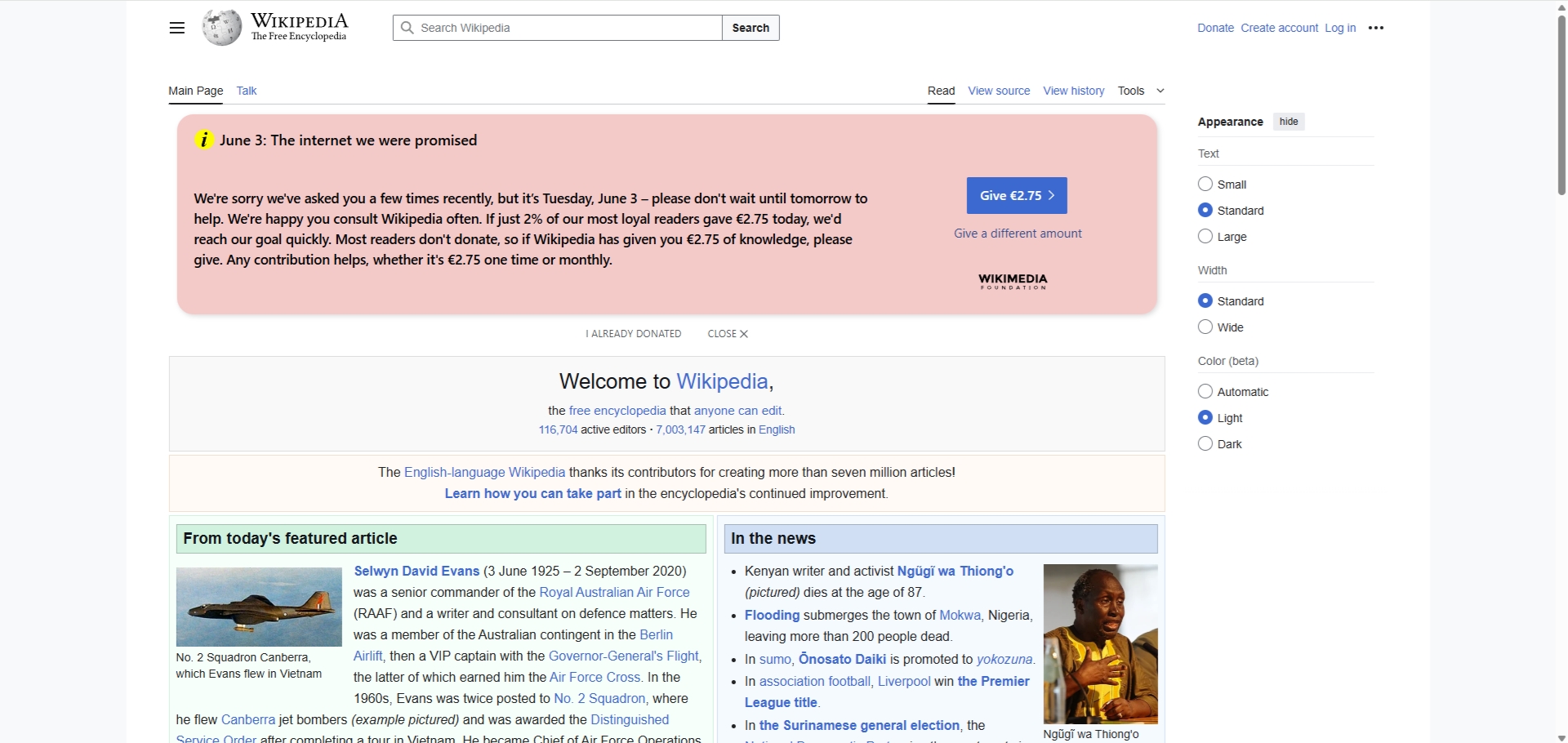1568x743 pixels.
Task: Click the yokozuna link
Action: (x=1004, y=659)
